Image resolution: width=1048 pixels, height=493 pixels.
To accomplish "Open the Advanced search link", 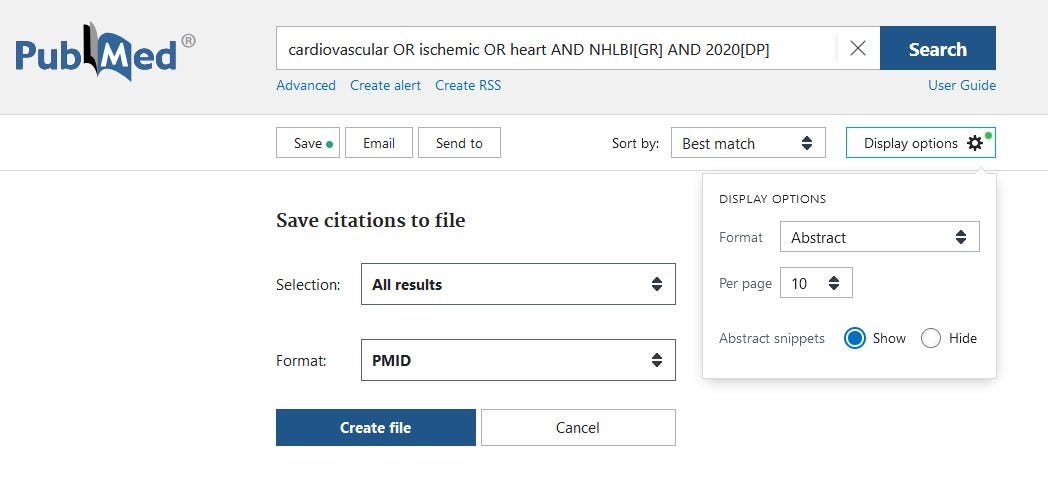I will point(305,85).
